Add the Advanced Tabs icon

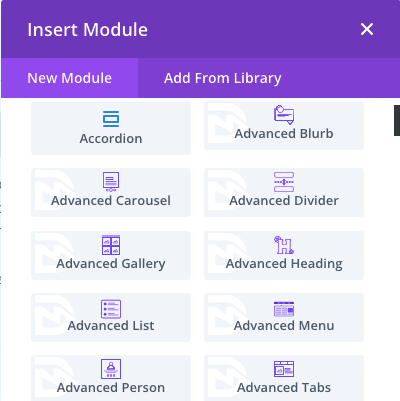click(284, 369)
